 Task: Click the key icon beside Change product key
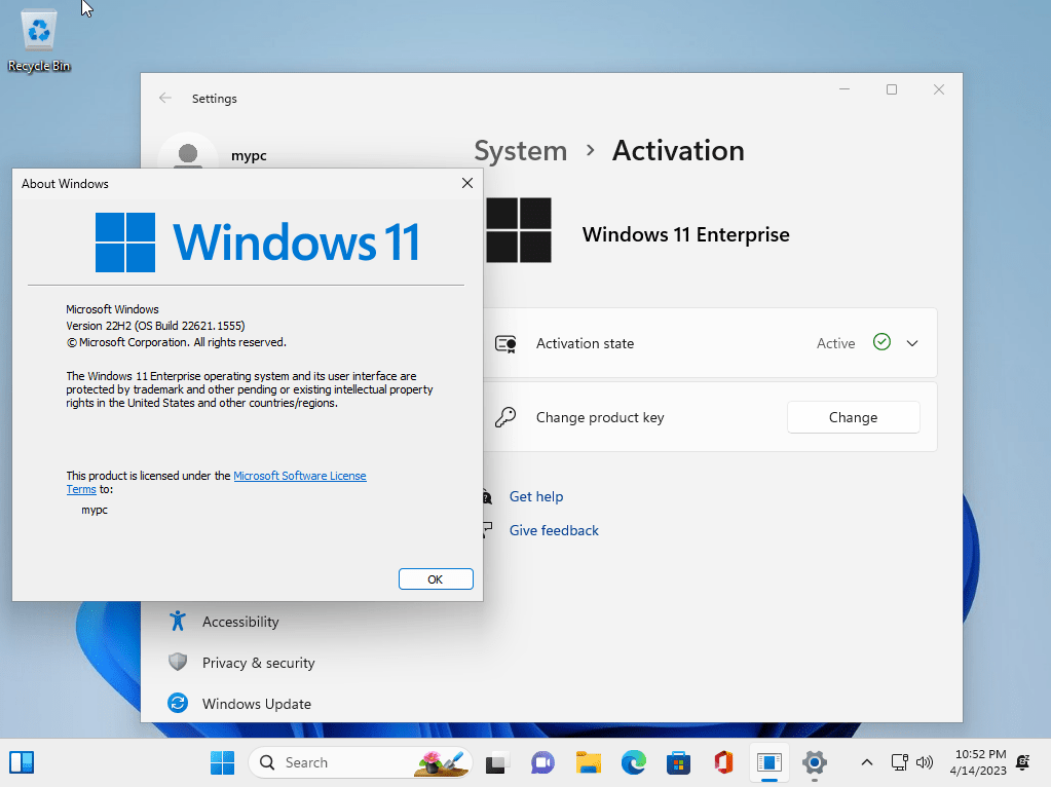(505, 417)
